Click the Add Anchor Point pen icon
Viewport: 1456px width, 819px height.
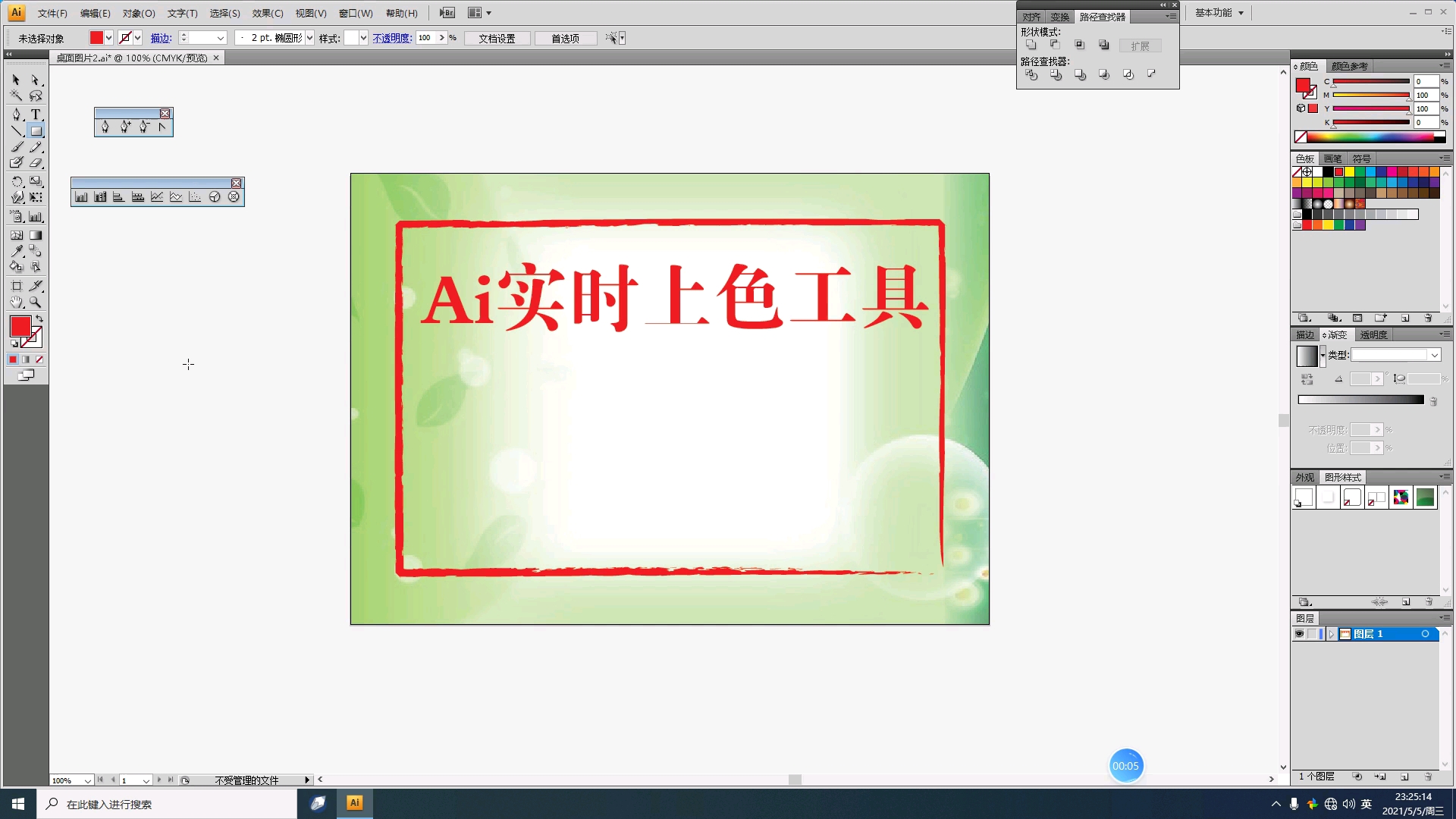click(x=124, y=127)
